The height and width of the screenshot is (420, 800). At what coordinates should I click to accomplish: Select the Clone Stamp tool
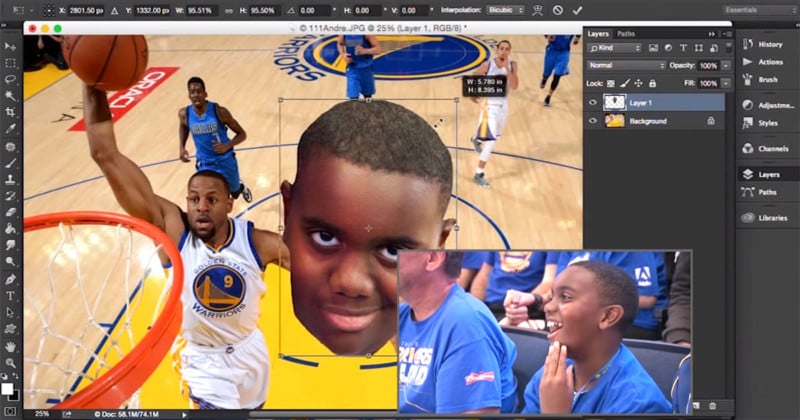coord(10,180)
